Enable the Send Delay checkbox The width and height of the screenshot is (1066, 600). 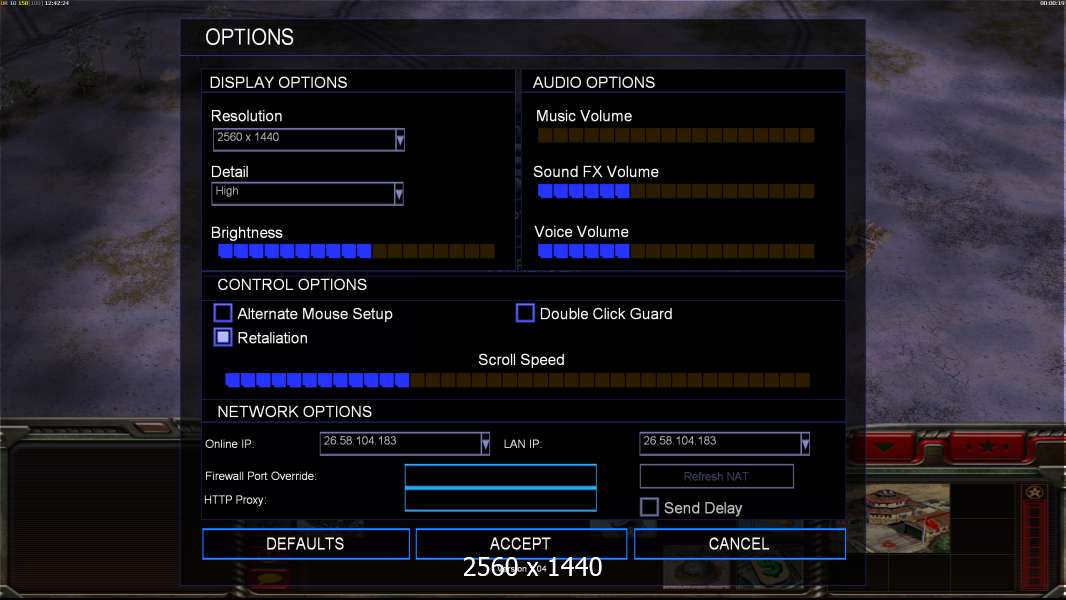coord(649,507)
